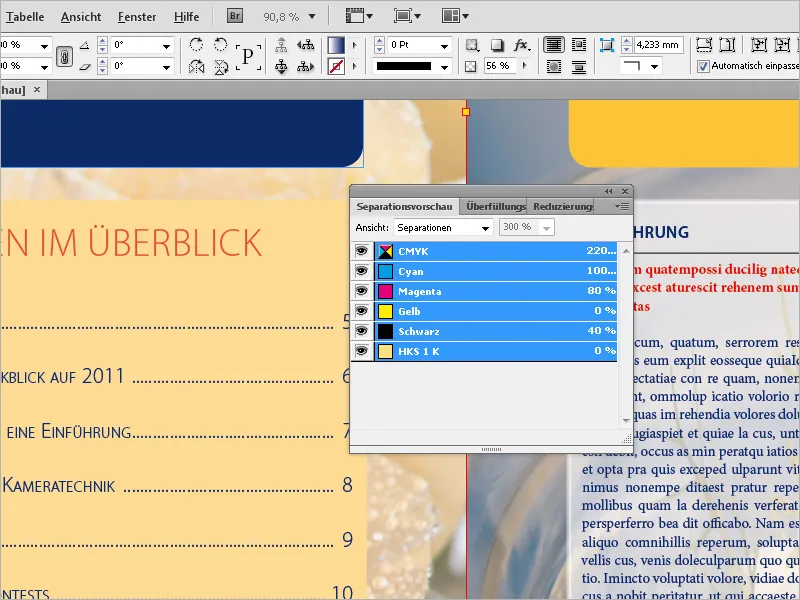Click the Select Container icon
The height and width of the screenshot is (600, 800).
(x=281, y=45)
